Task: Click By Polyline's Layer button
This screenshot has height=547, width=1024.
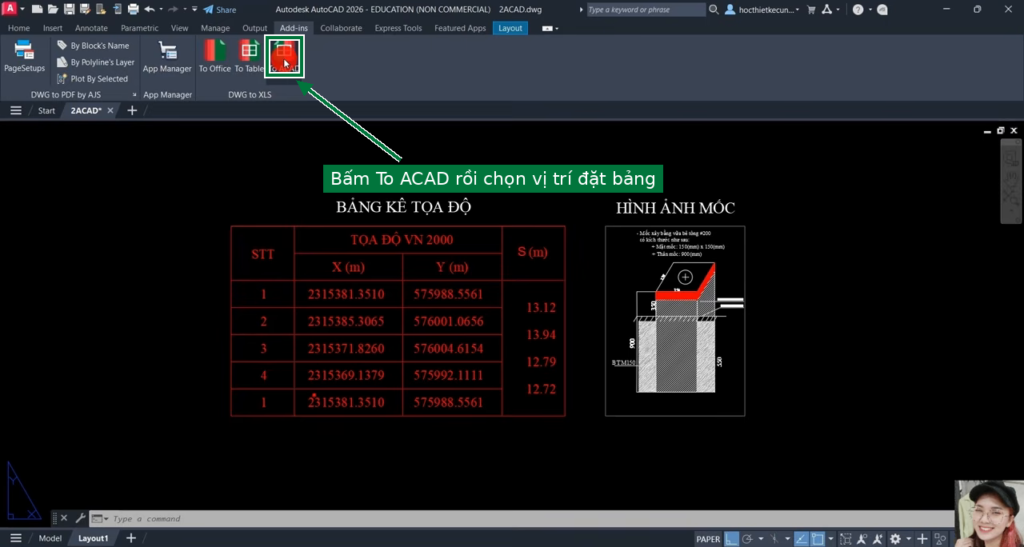Action: [x=96, y=62]
